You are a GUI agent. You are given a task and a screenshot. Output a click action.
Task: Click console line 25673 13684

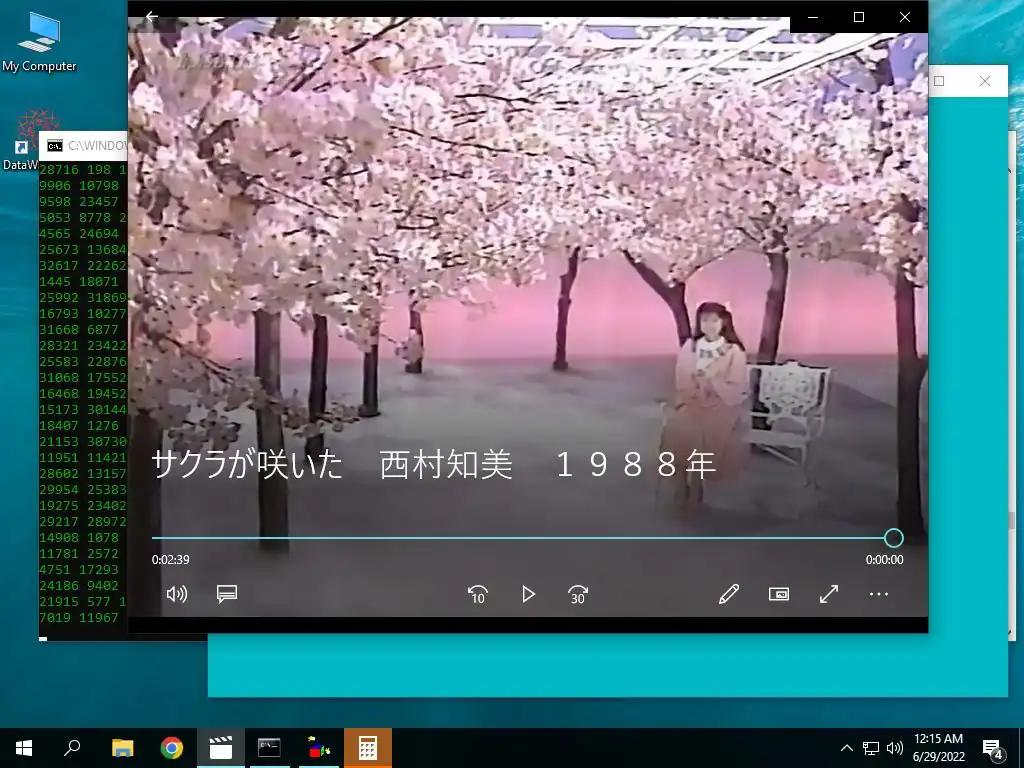coord(83,249)
